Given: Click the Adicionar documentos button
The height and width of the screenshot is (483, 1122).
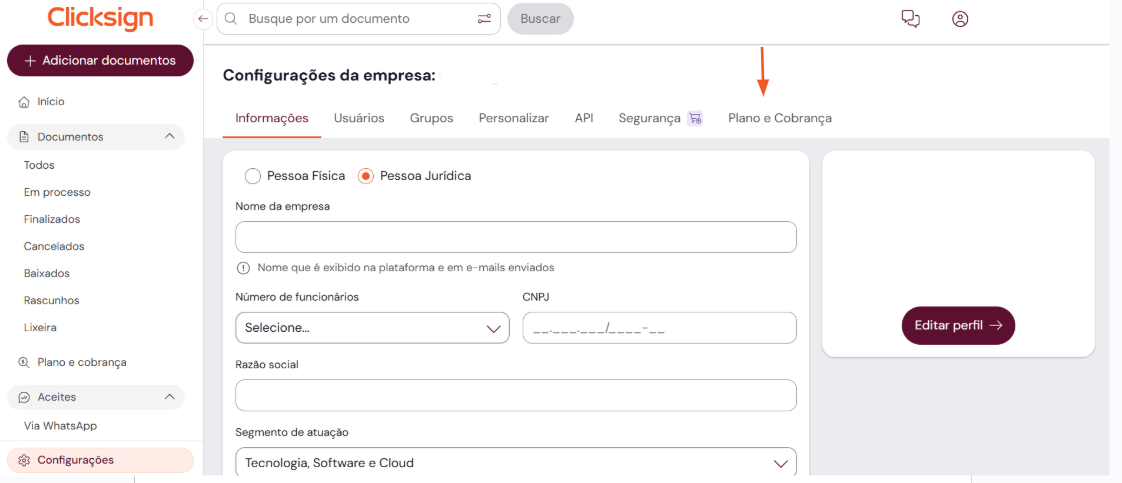Looking at the screenshot, I should pyautogui.click(x=100, y=61).
